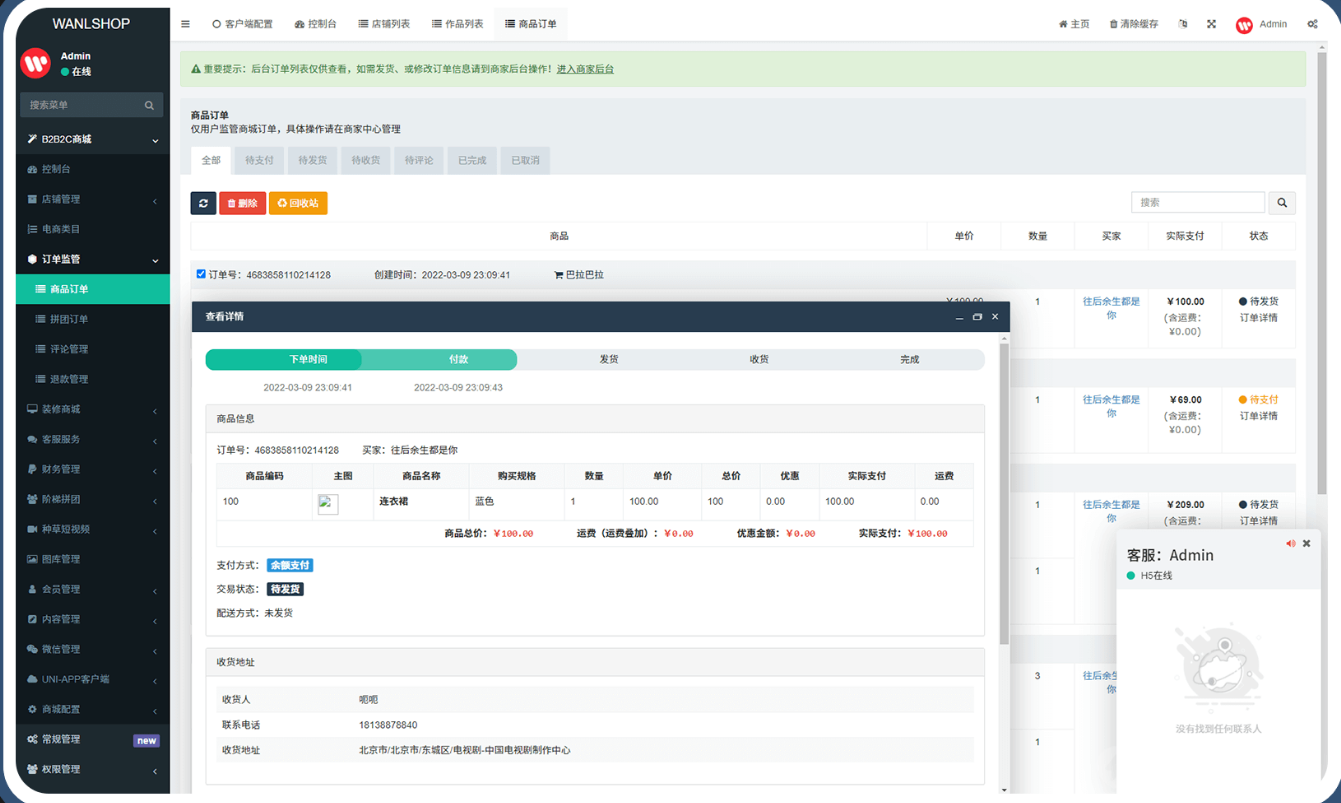Click the magnifier icon in the sidebar menu search
The image size is (1341, 803).
point(149,105)
